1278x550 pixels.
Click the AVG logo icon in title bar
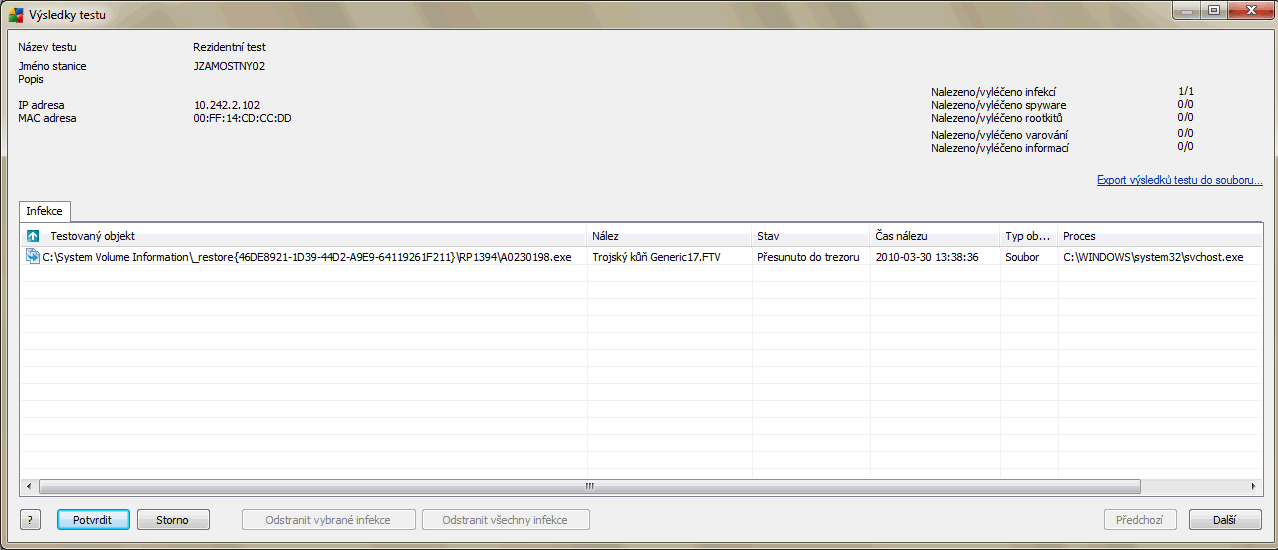pyautogui.click(x=16, y=15)
